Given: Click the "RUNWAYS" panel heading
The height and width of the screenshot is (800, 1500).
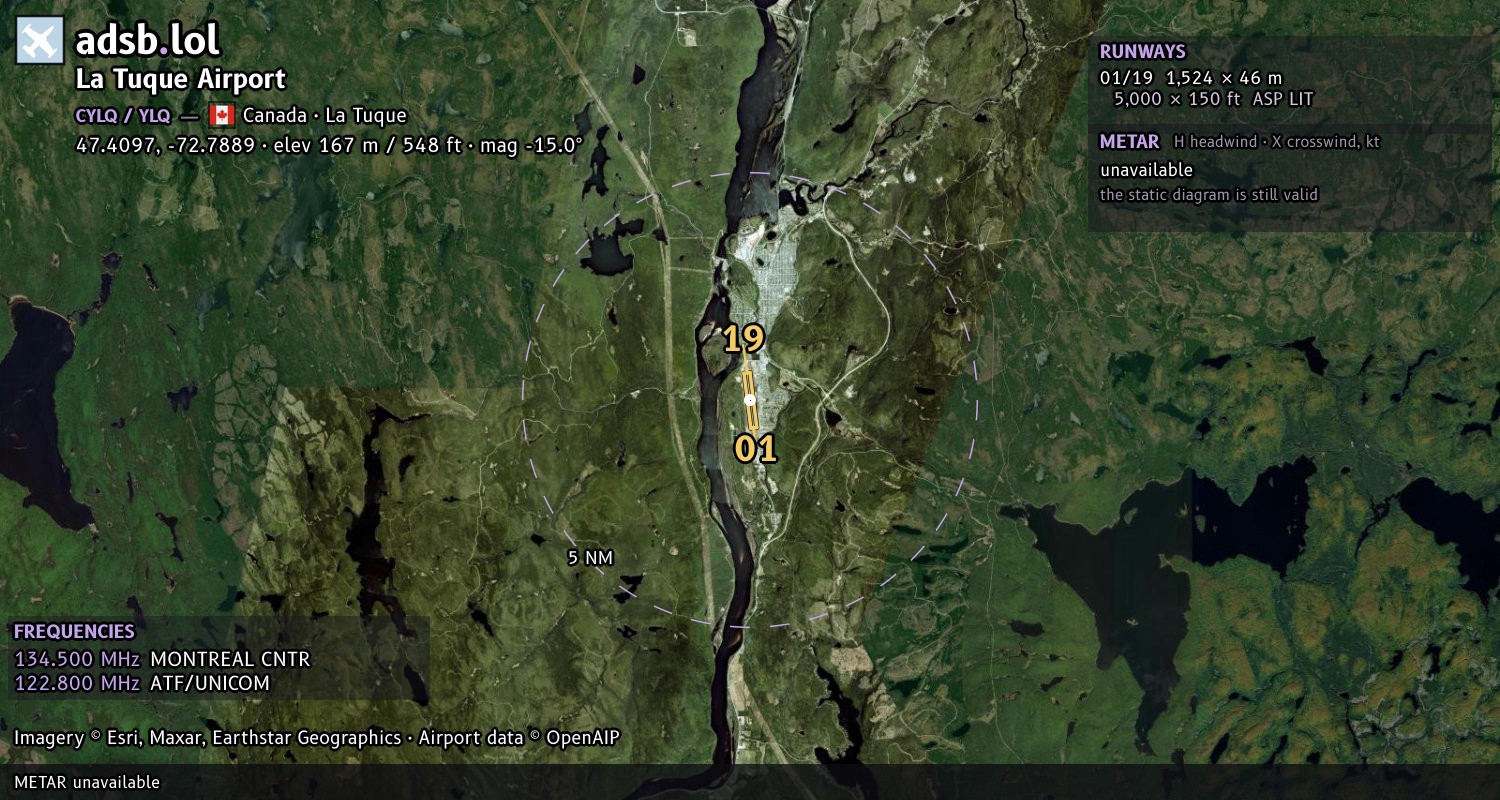Looking at the screenshot, I should [1142, 52].
